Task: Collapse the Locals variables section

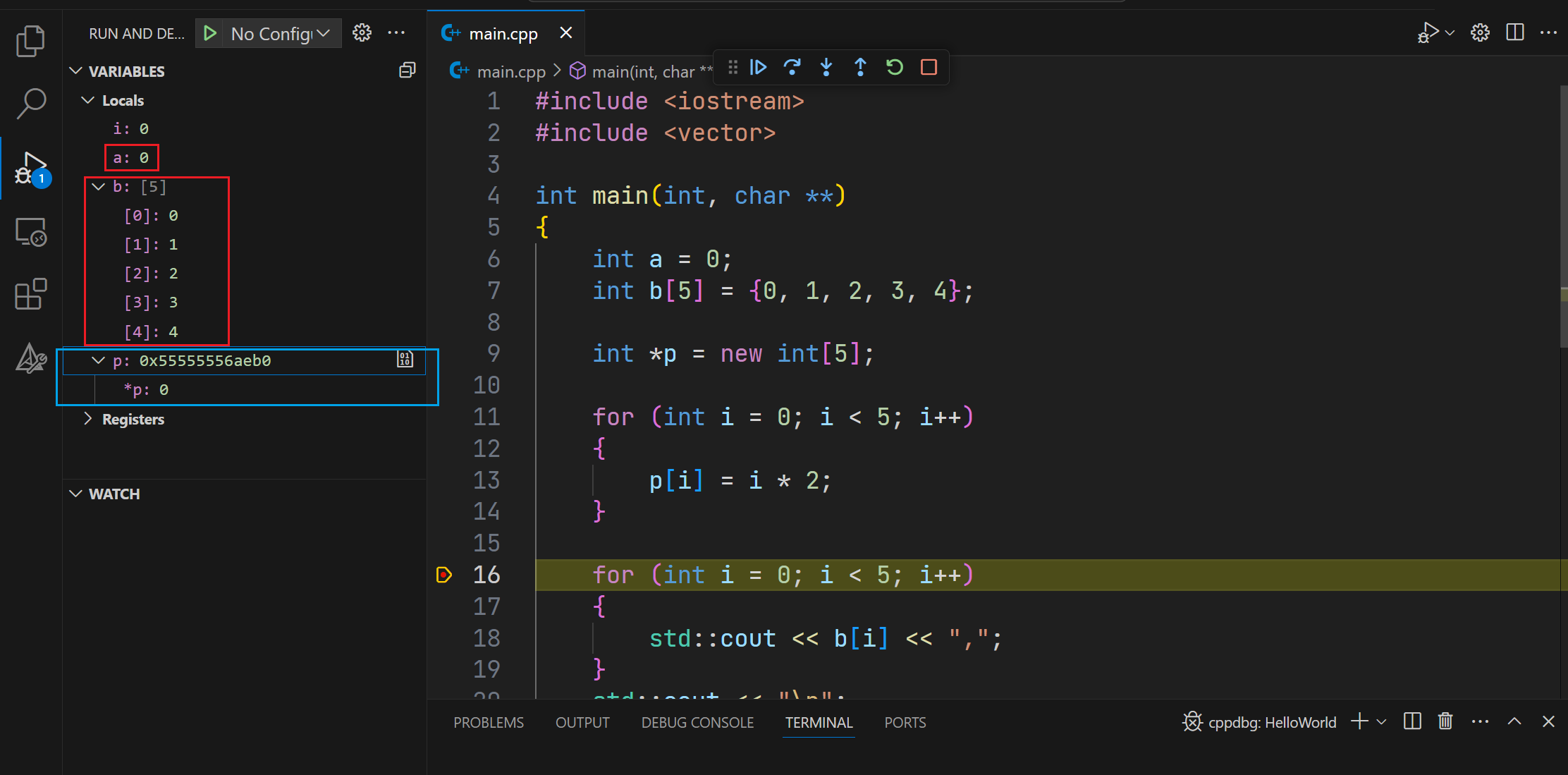Action: [90, 99]
